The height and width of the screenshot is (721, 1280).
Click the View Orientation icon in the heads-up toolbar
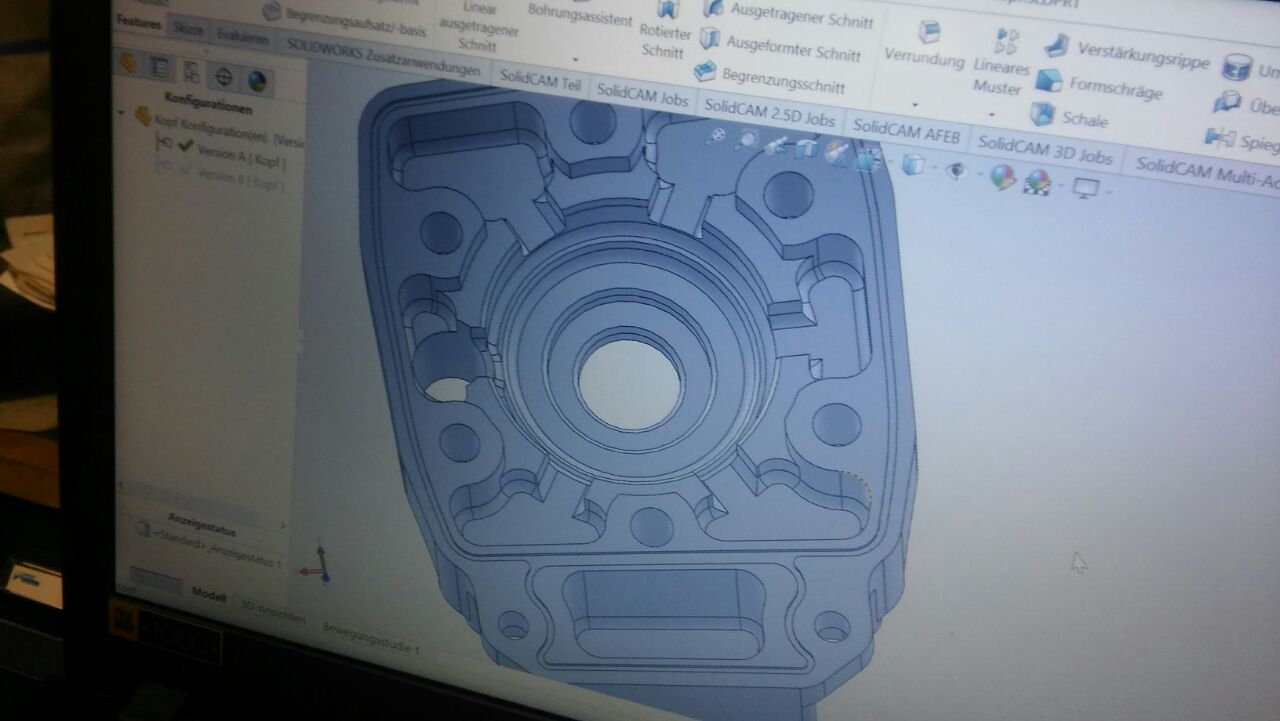pos(868,158)
